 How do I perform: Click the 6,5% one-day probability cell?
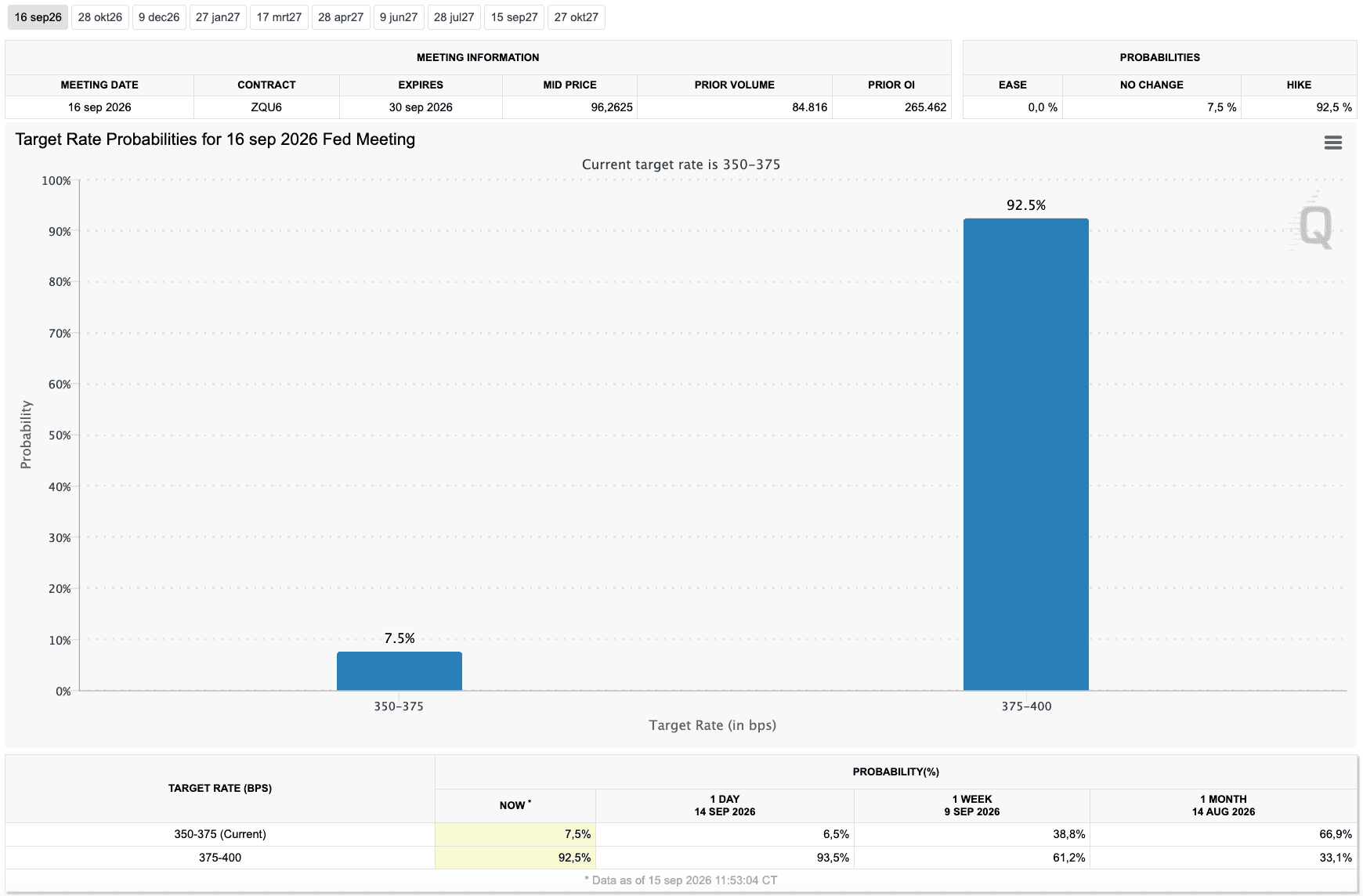[725, 834]
